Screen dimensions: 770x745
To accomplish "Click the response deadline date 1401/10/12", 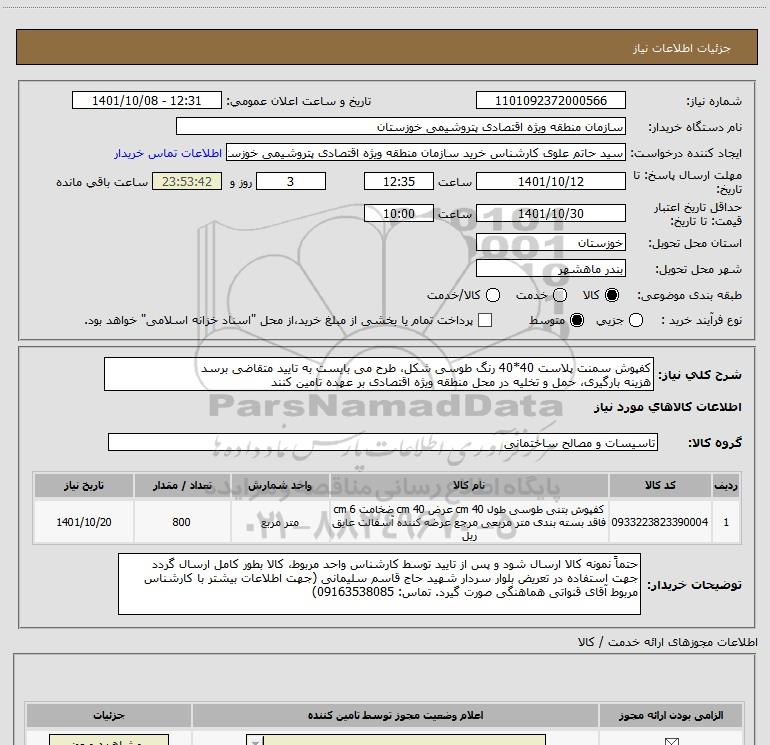I will coord(550,182).
